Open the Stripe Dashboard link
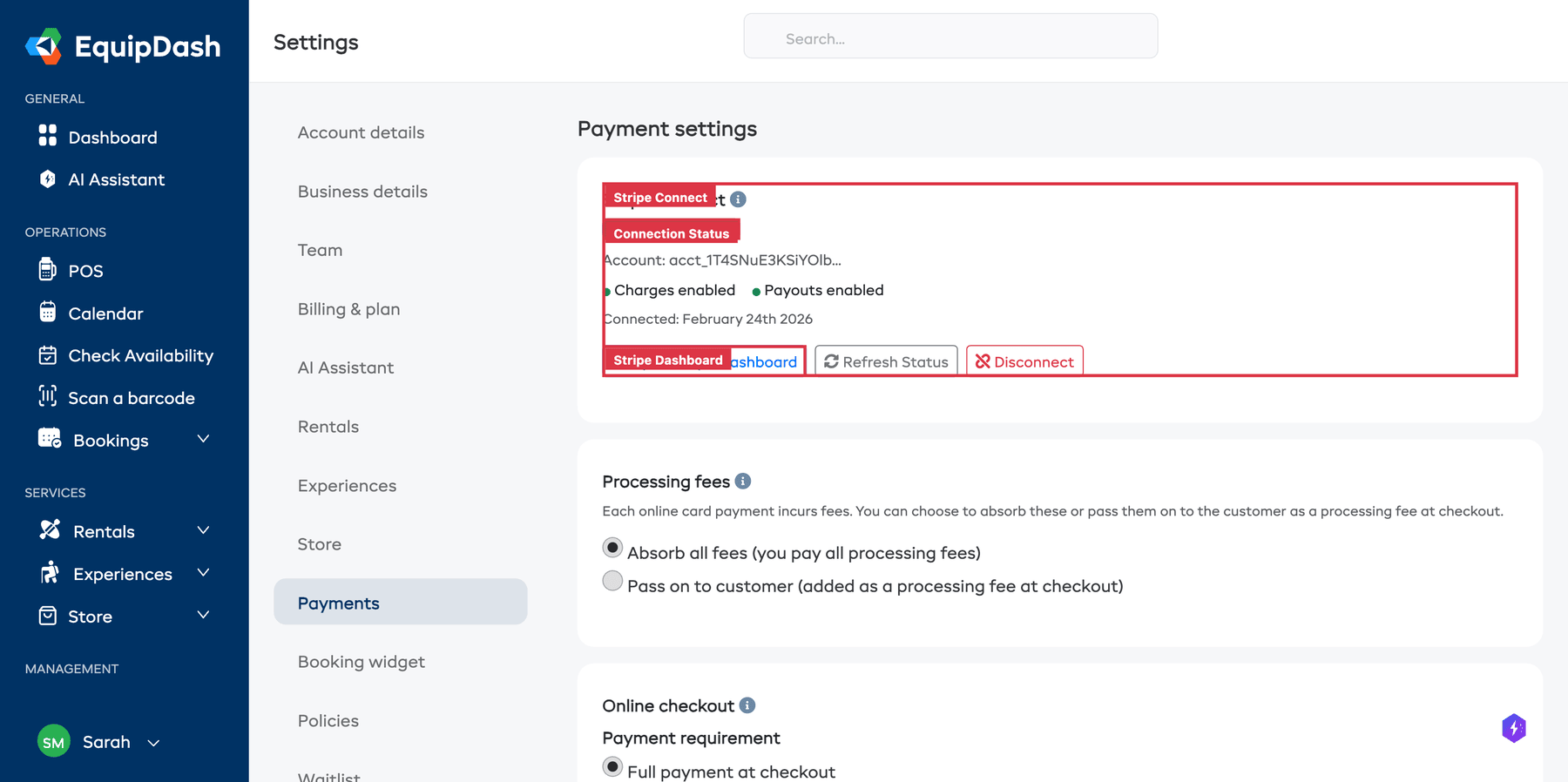1568x782 pixels. tap(705, 361)
